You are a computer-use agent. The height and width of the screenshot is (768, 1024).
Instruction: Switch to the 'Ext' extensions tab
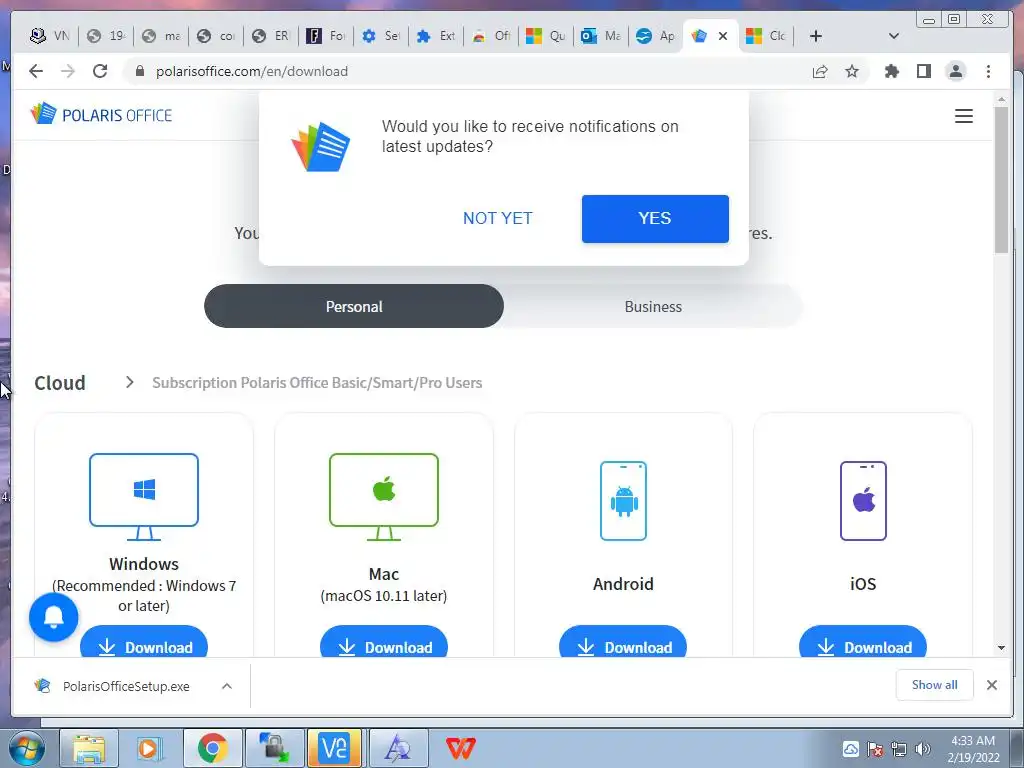(x=436, y=36)
